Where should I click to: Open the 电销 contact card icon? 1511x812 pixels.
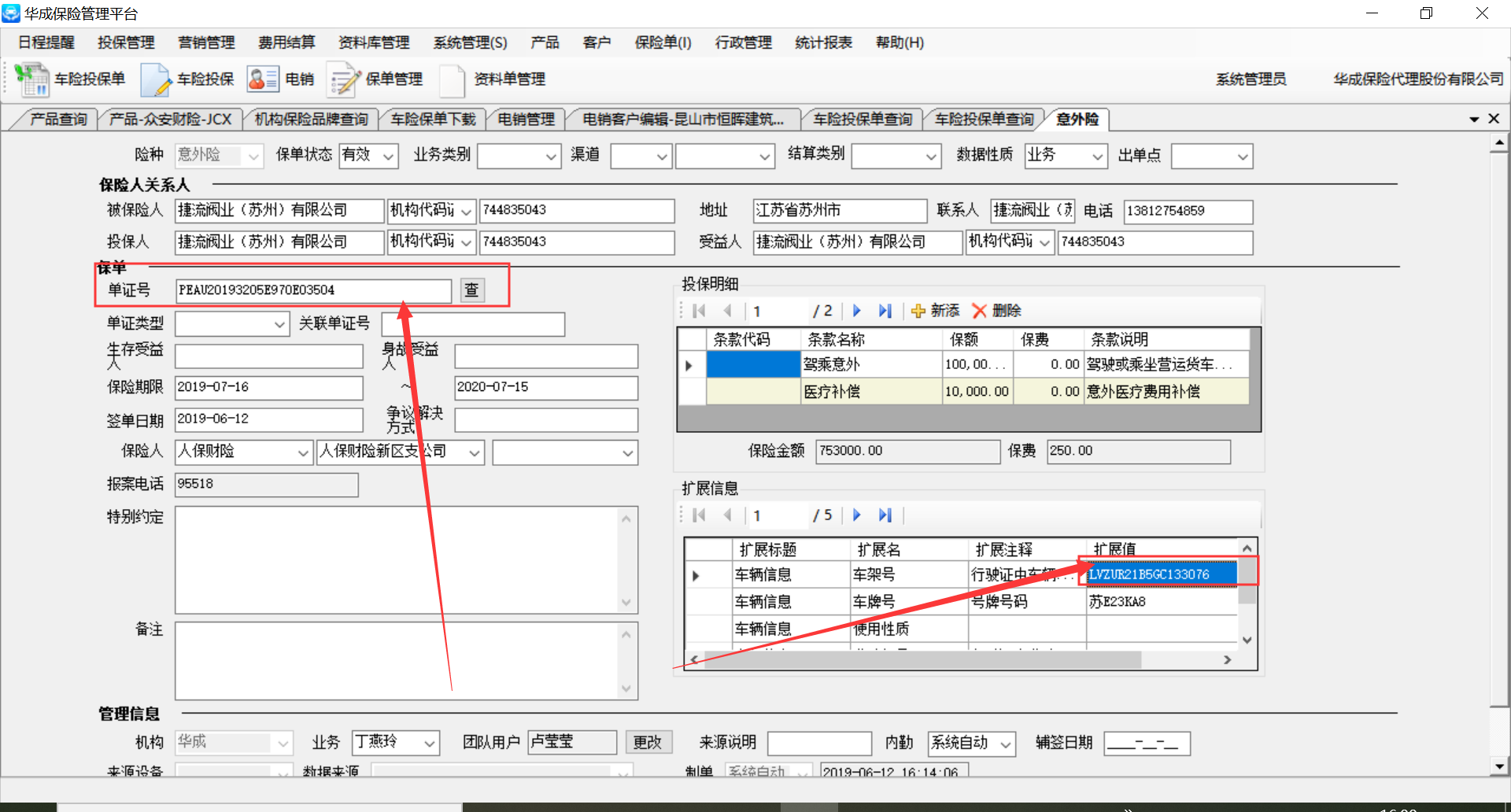point(263,79)
